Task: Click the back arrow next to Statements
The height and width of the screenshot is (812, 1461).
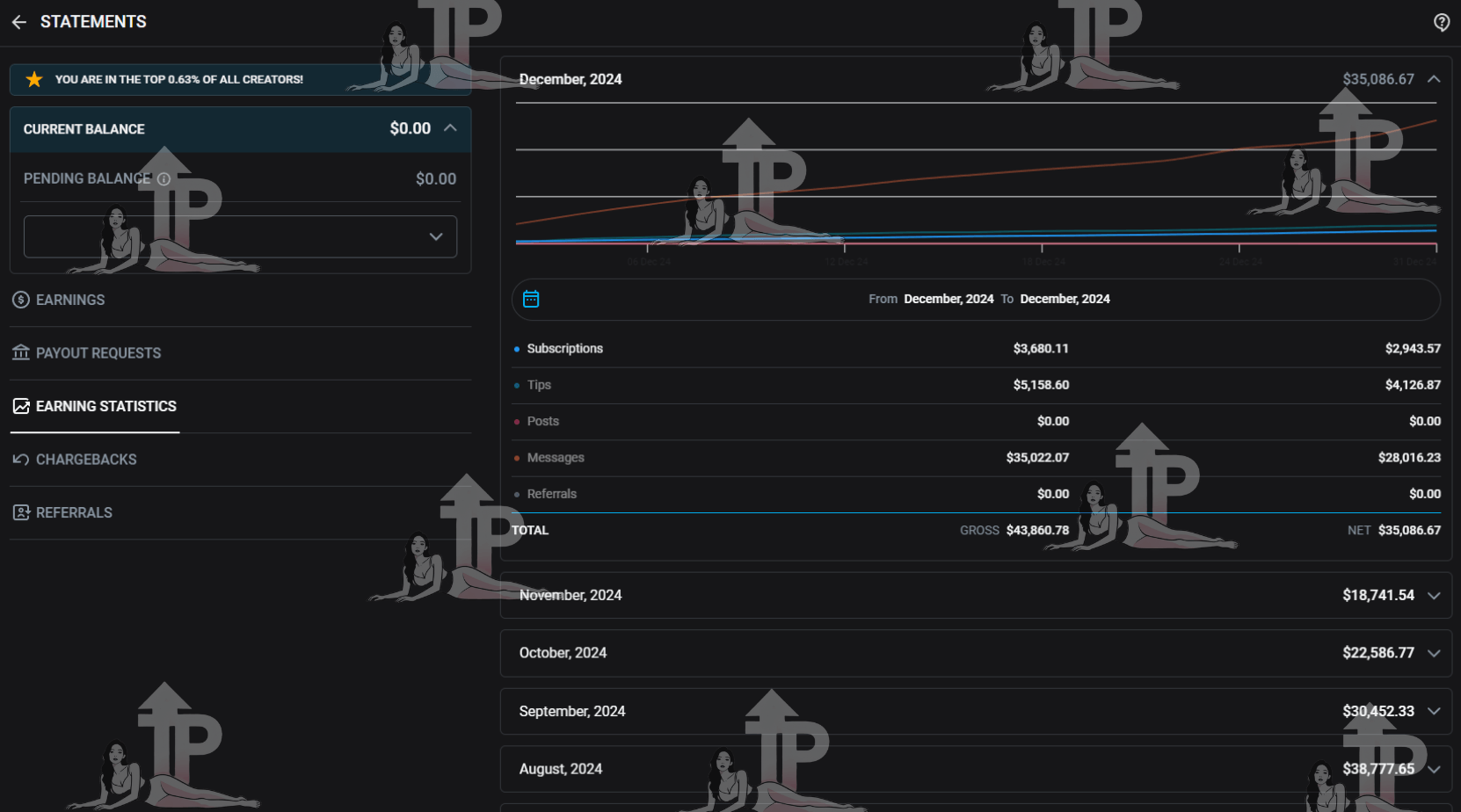Action: pos(19,22)
